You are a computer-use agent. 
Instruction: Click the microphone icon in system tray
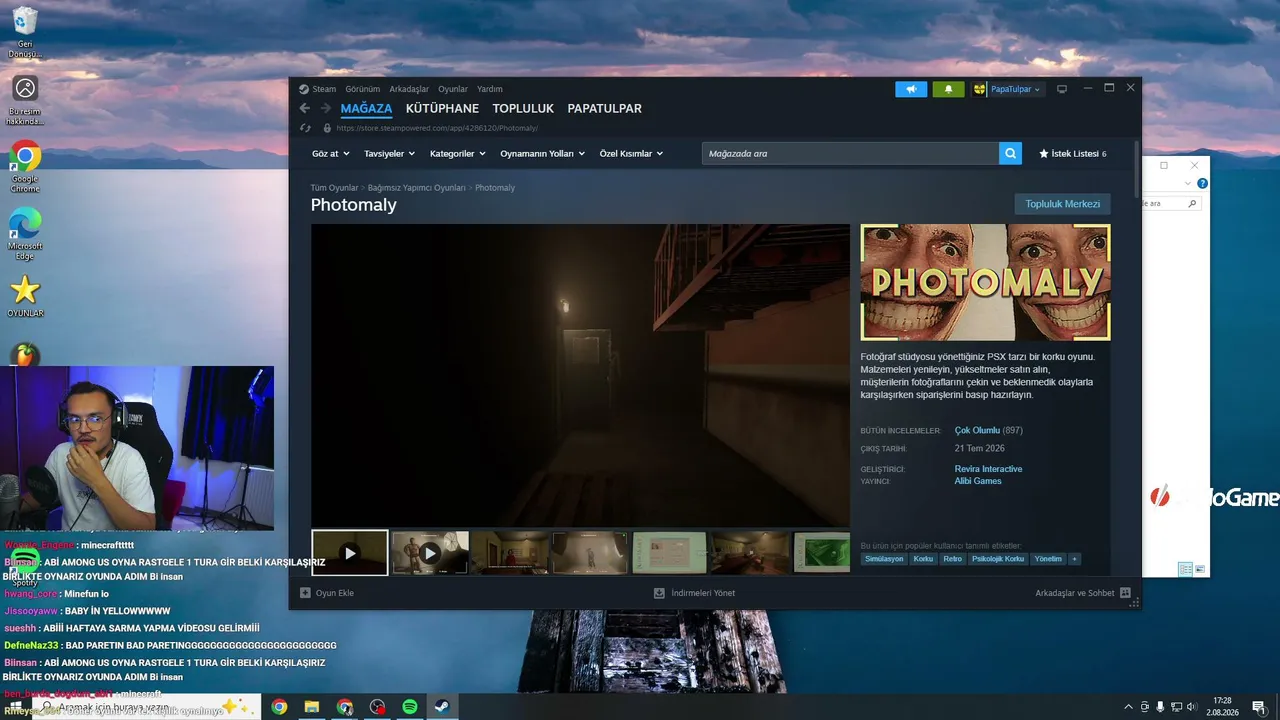coord(1161,707)
